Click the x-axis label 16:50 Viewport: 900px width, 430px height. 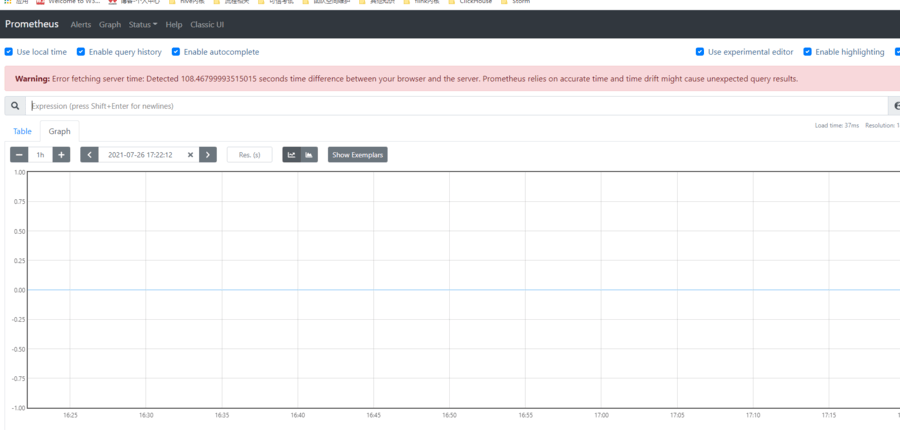pos(449,414)
